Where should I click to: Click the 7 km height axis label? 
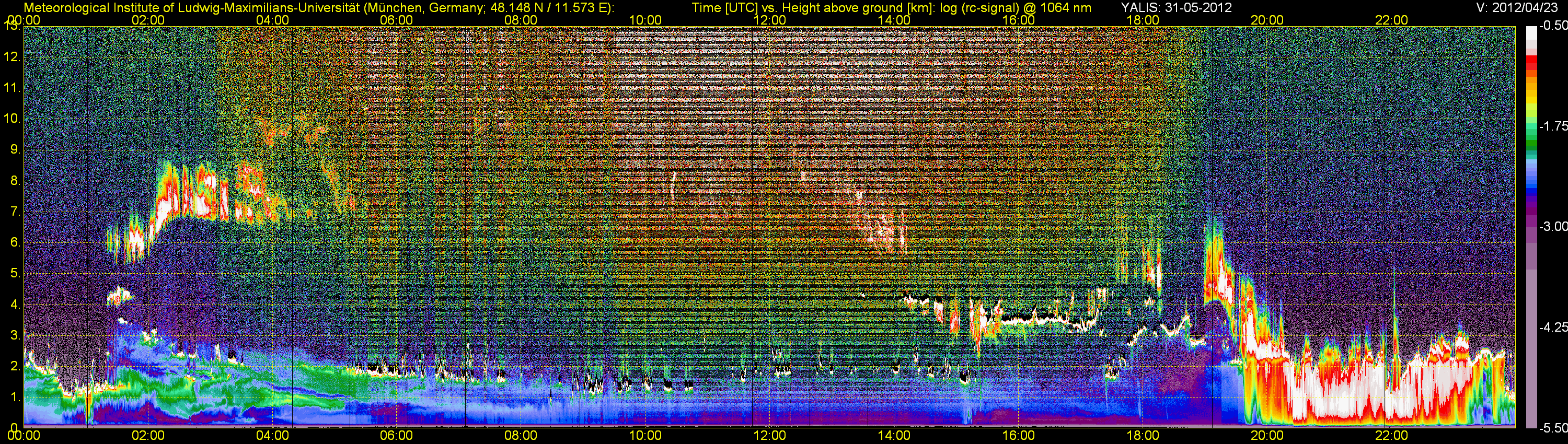pos(15,211)
